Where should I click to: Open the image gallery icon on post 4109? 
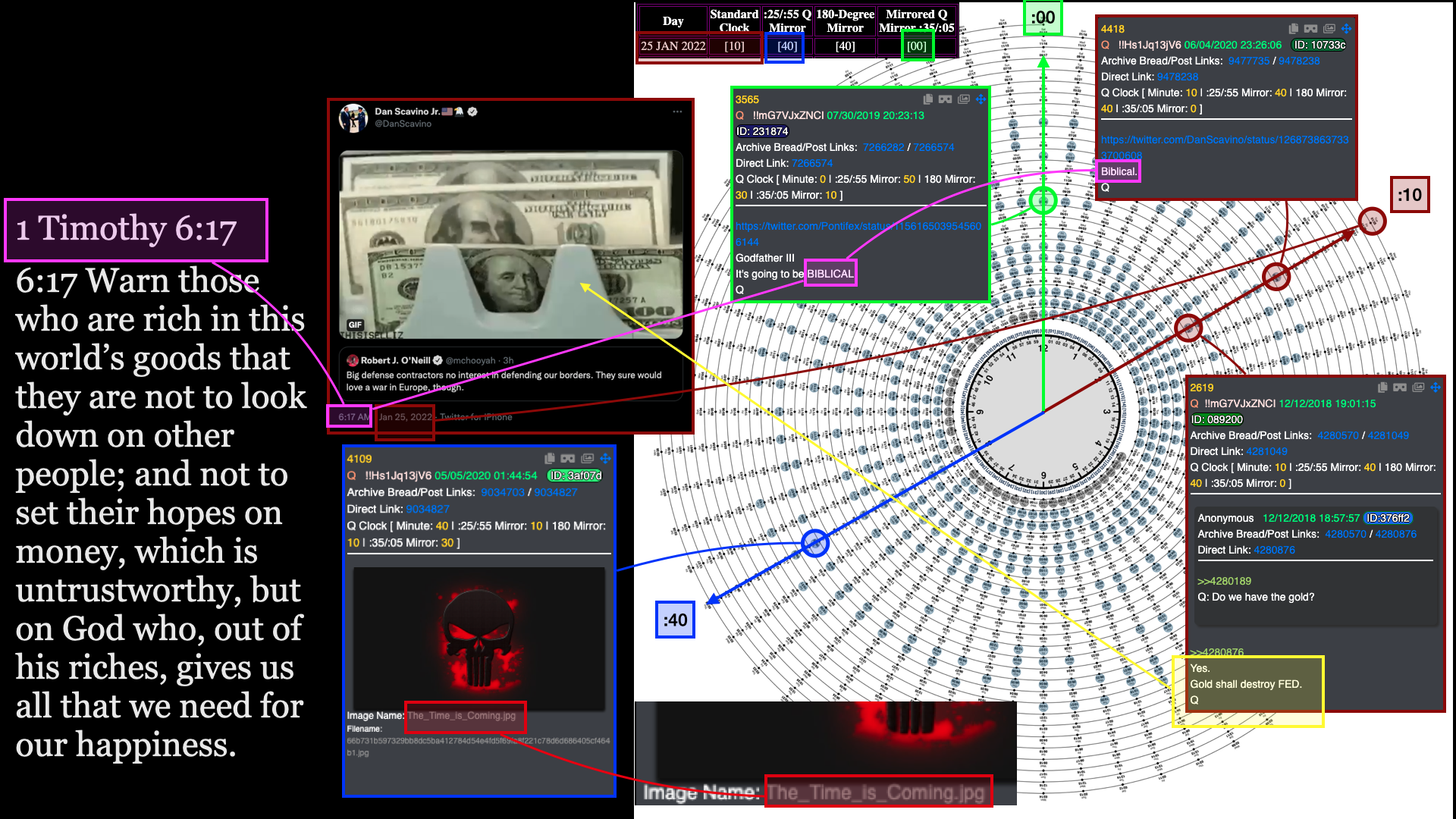click(x=587, y=458)
